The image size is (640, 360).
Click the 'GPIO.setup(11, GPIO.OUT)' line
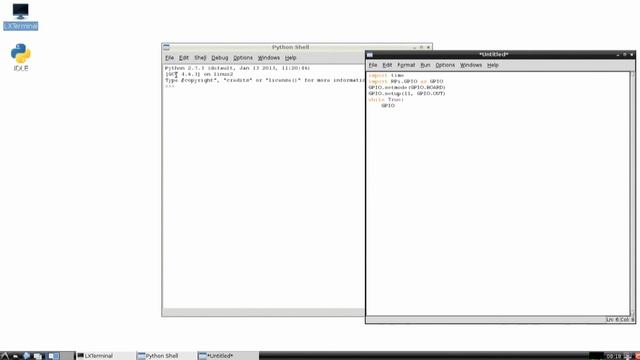(x=407, y=93)
